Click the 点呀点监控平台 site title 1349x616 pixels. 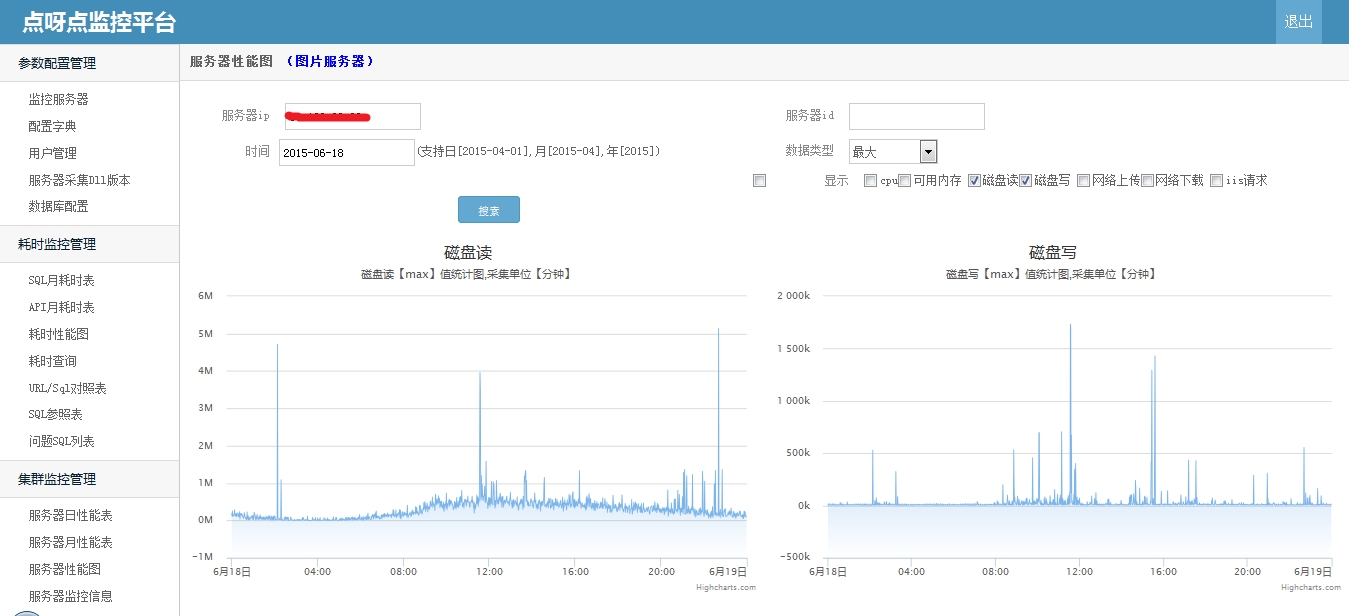point(99,22)
